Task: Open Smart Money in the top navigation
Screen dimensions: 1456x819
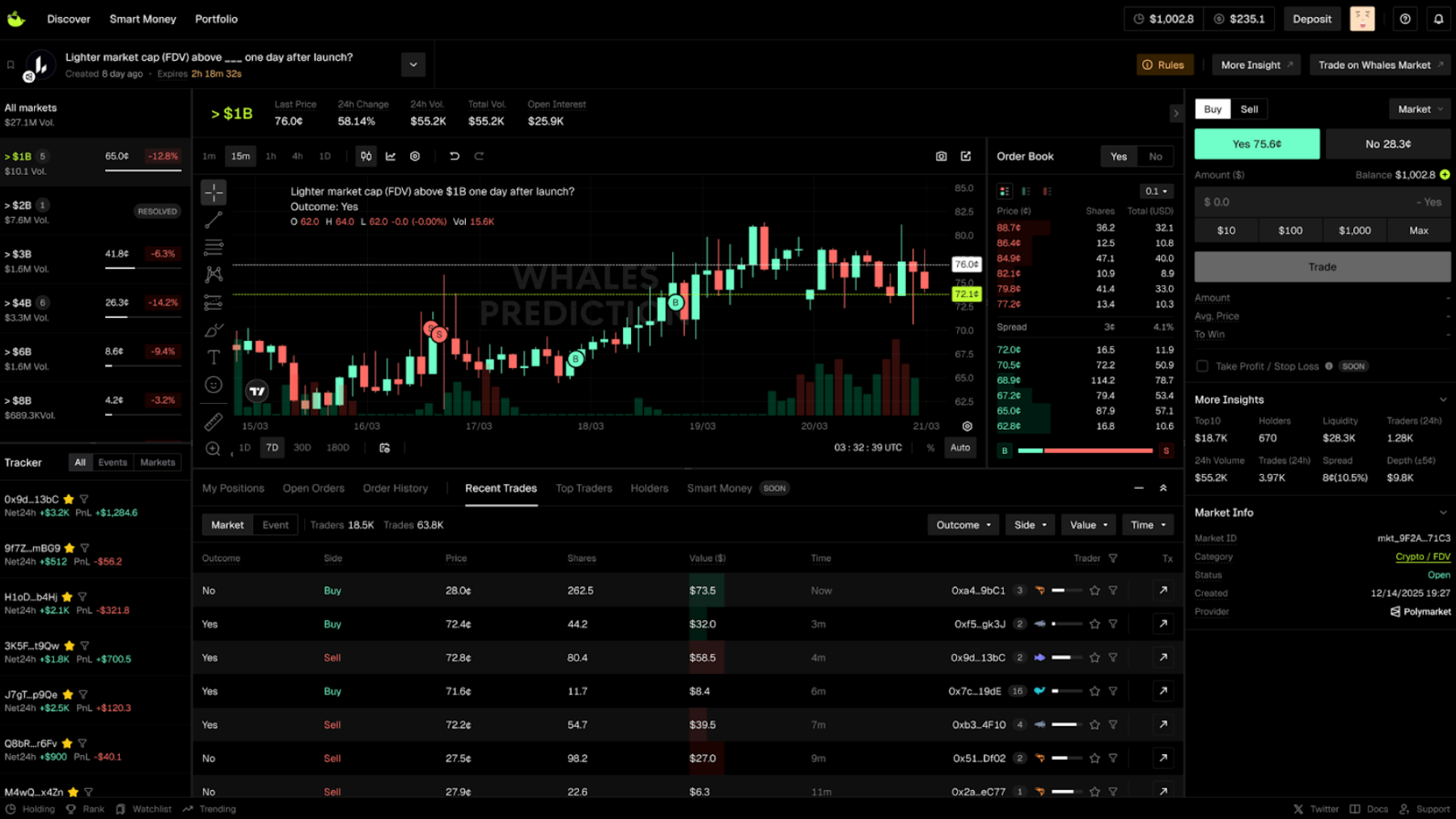Action: [x=142, y=19]
